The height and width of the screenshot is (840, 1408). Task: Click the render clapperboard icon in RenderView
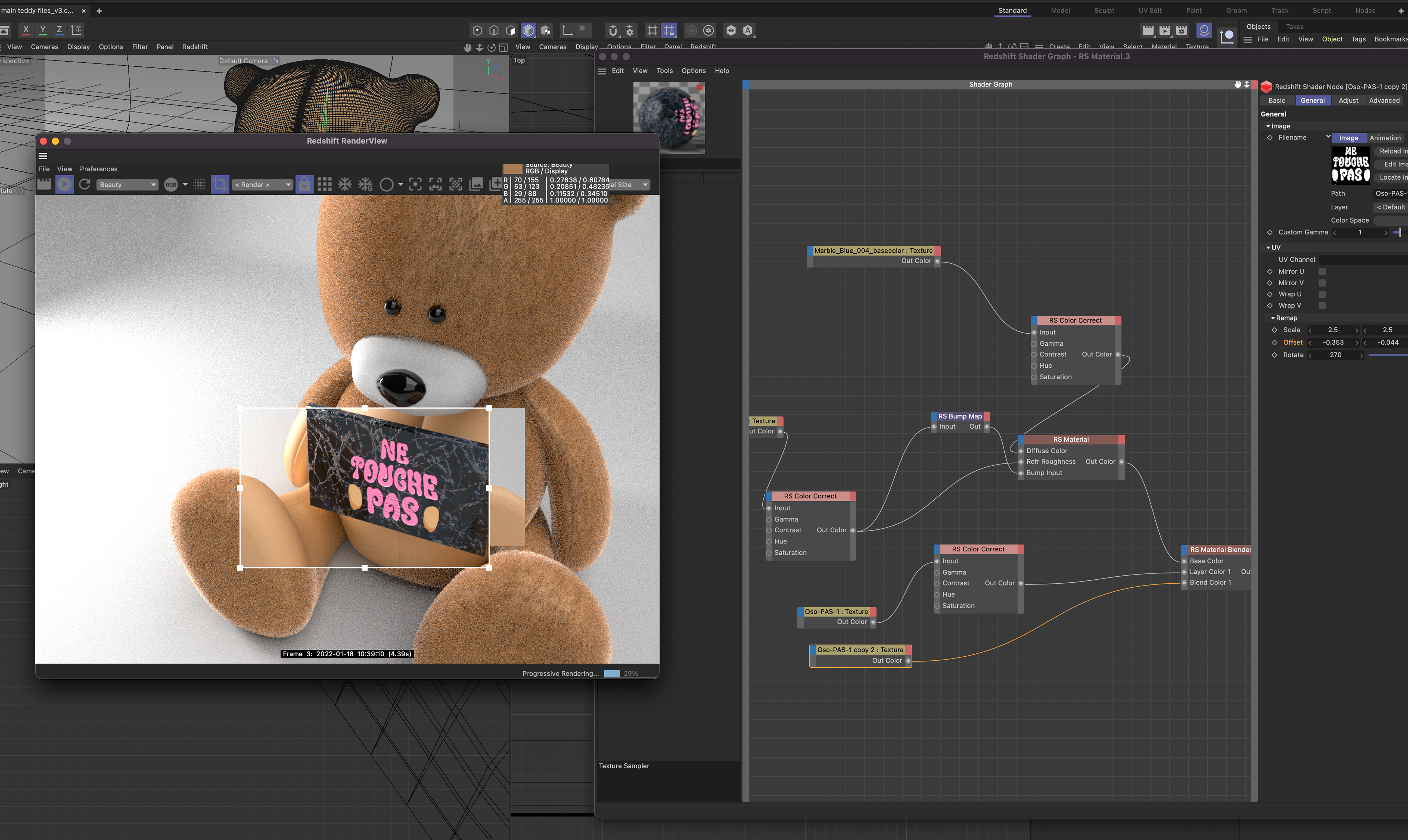click(x=44, y=184)
